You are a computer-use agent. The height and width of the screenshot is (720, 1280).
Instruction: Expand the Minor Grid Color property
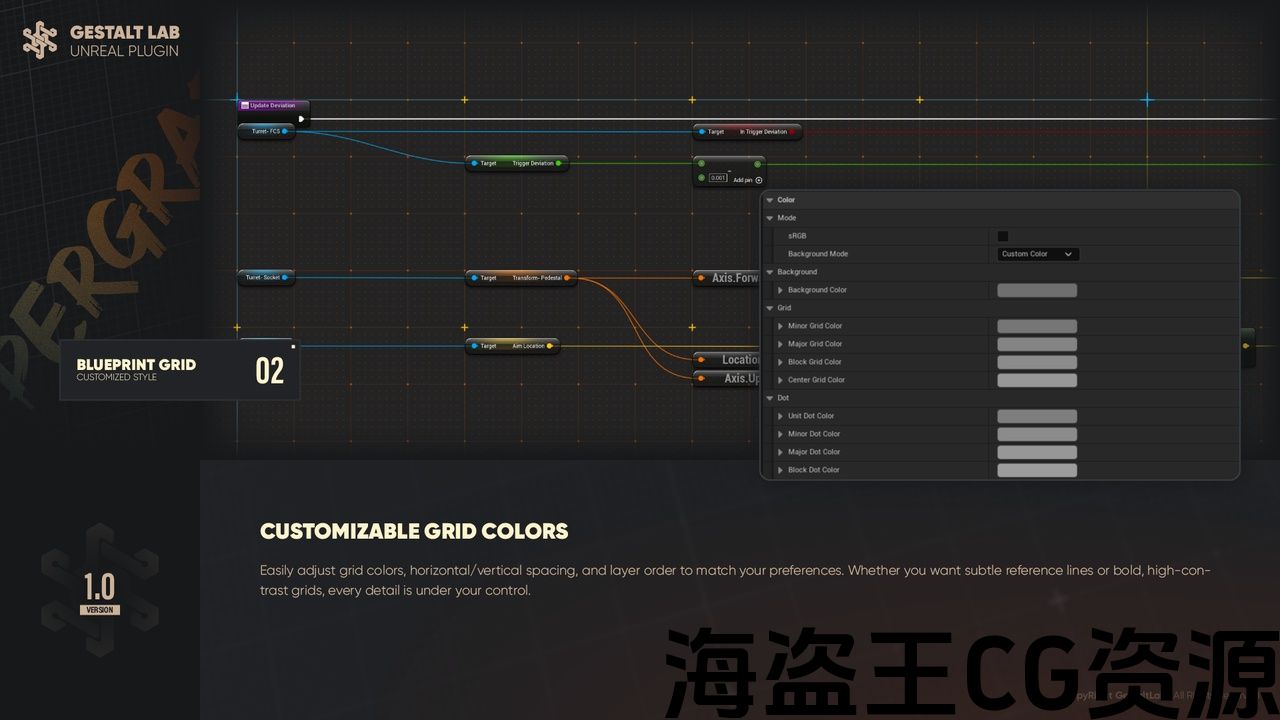pyautogui.click(x=781, y=326)
